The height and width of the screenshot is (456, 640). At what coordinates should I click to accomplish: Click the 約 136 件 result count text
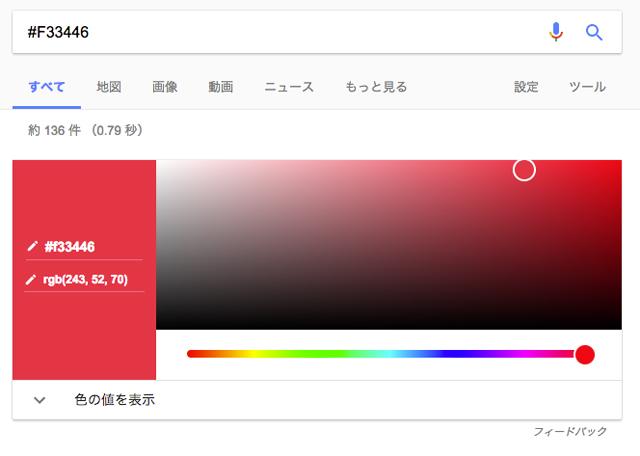pyautogui.click(x=85, y=130)
